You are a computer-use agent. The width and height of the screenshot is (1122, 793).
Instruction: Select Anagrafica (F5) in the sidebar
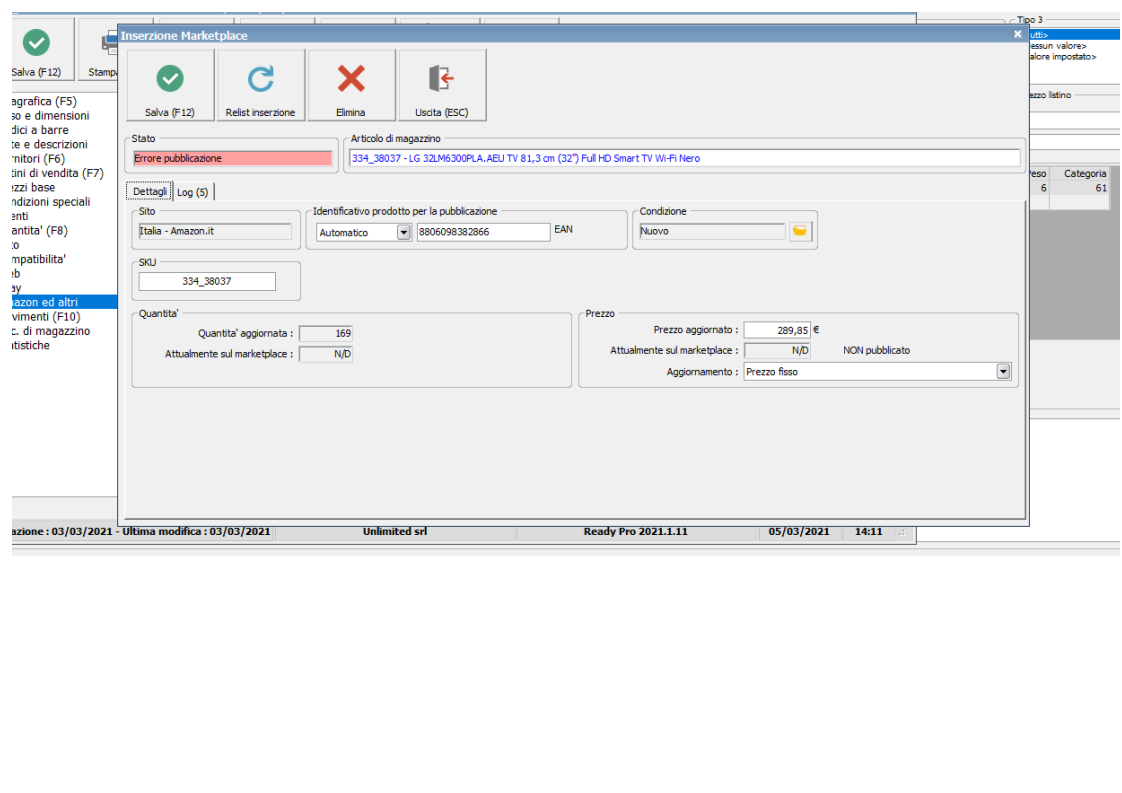tap(44, 102)
